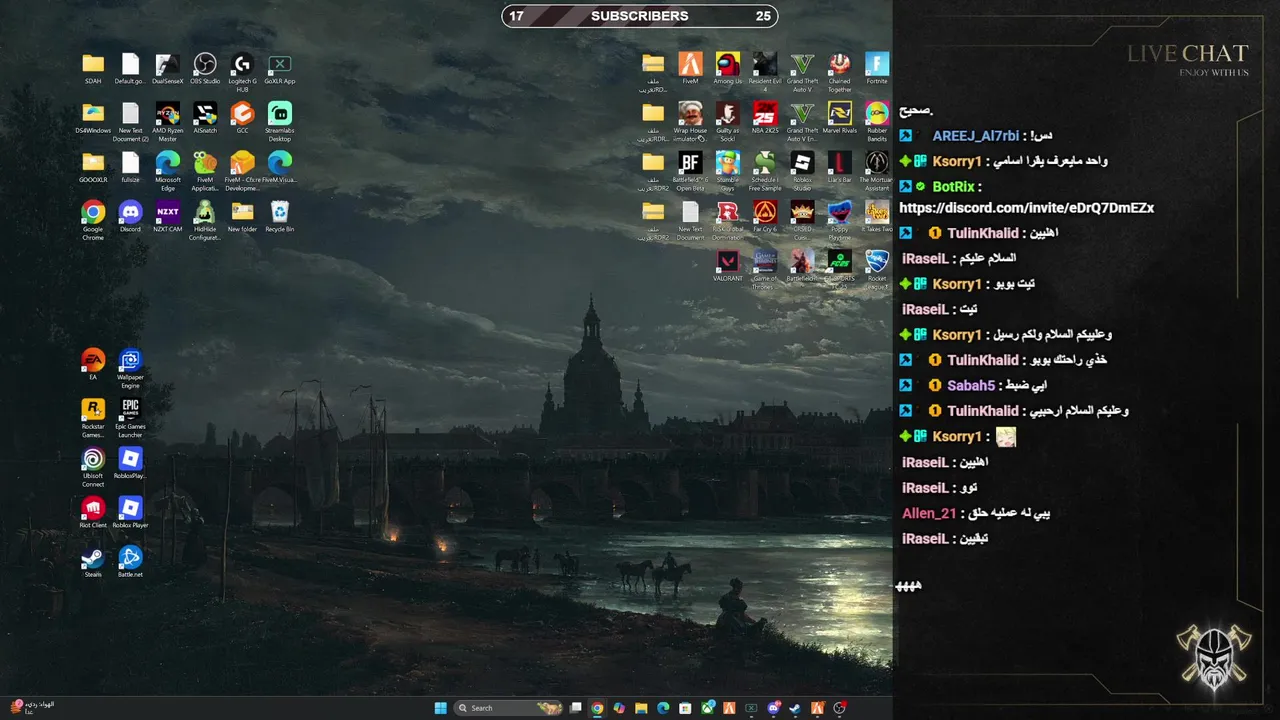Launch Rockstar Games Launcher icon
Viewport: 1280px width, 720px height.
coord(93,417)
